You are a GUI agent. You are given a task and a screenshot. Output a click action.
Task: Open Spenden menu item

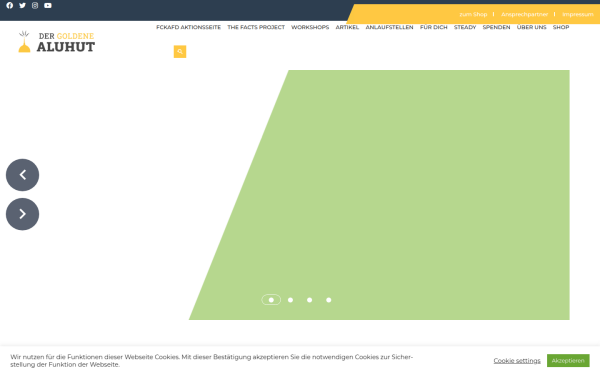pos(496,27)
